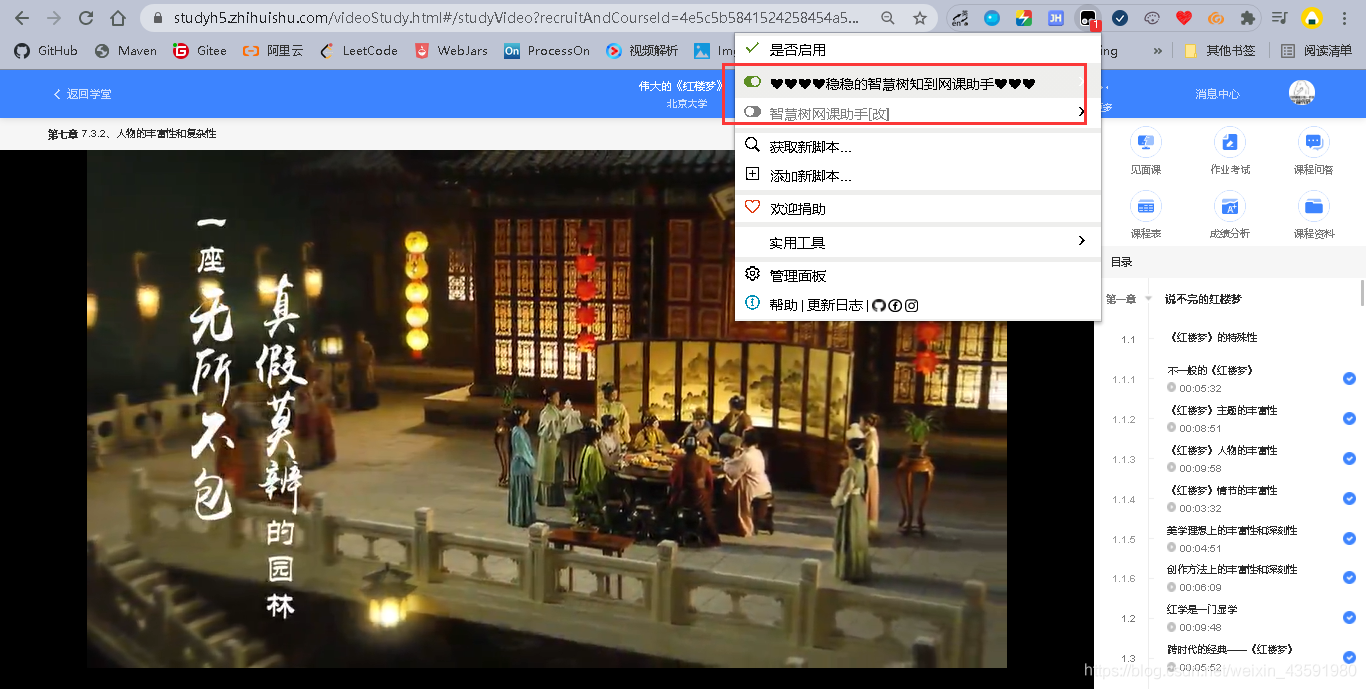1366x689 pixels.
Task: Click the completed checkmark for 《红楼梦》主题的丰富性
Action: pyautogui.click(x=1349, y=418)
